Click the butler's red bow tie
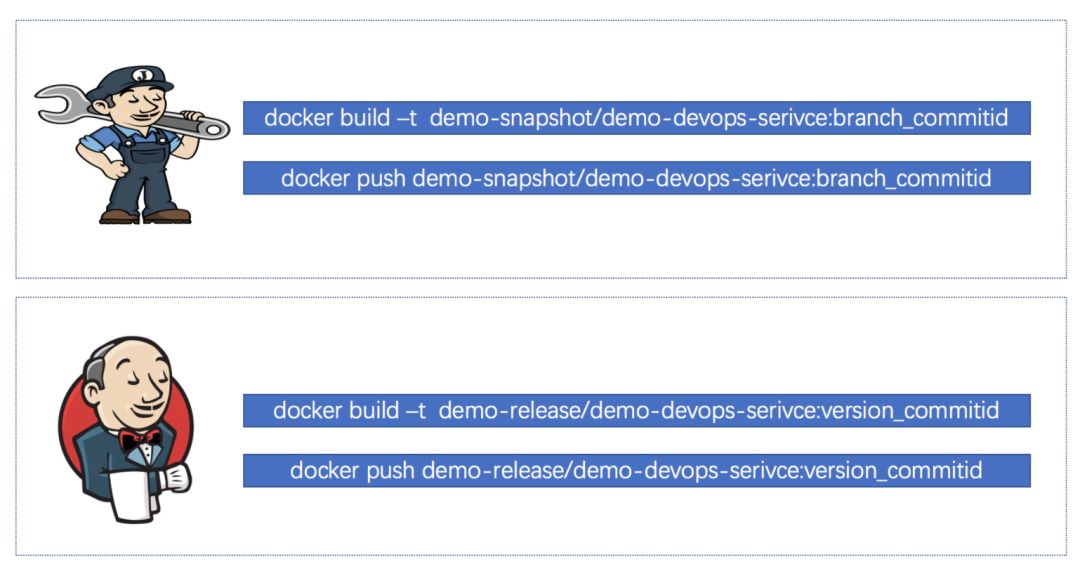The height and width of the screenshot is (569, 1080). (x=139, y=439)
